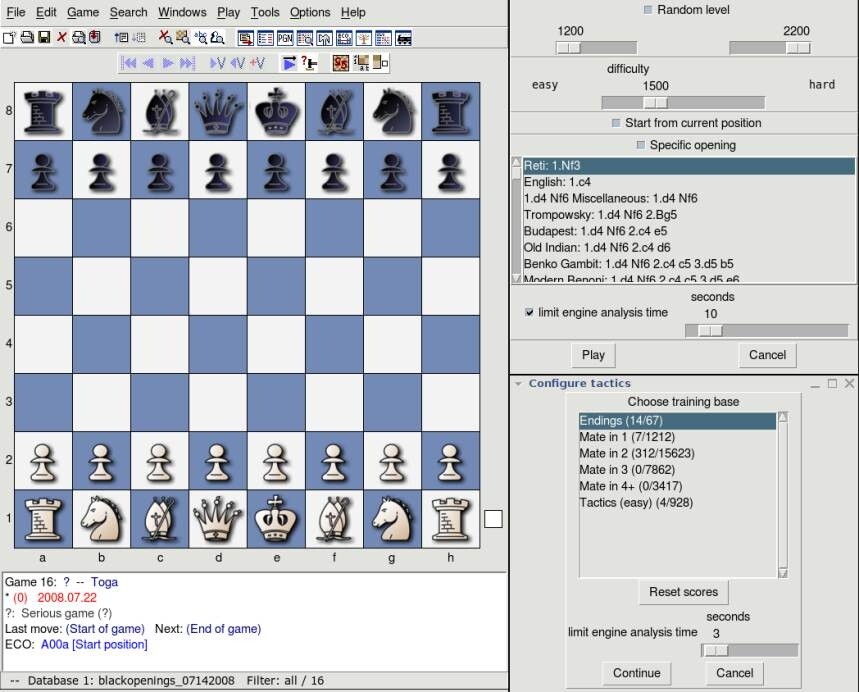Collapse the Configure tactics panel triangle
This screenshot has height=692, width=859.
click(x=518, y=384)
